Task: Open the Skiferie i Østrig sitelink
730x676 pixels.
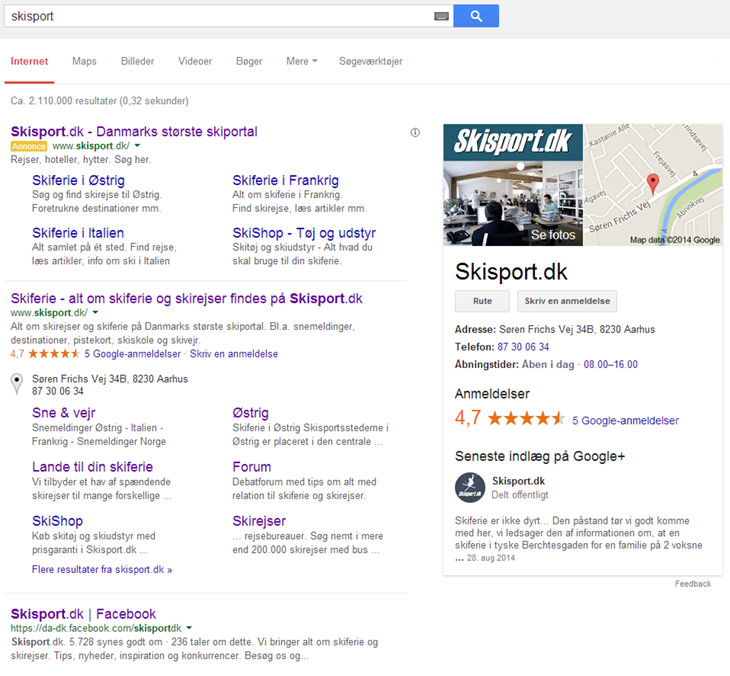Action: click(x=78, y=180)
